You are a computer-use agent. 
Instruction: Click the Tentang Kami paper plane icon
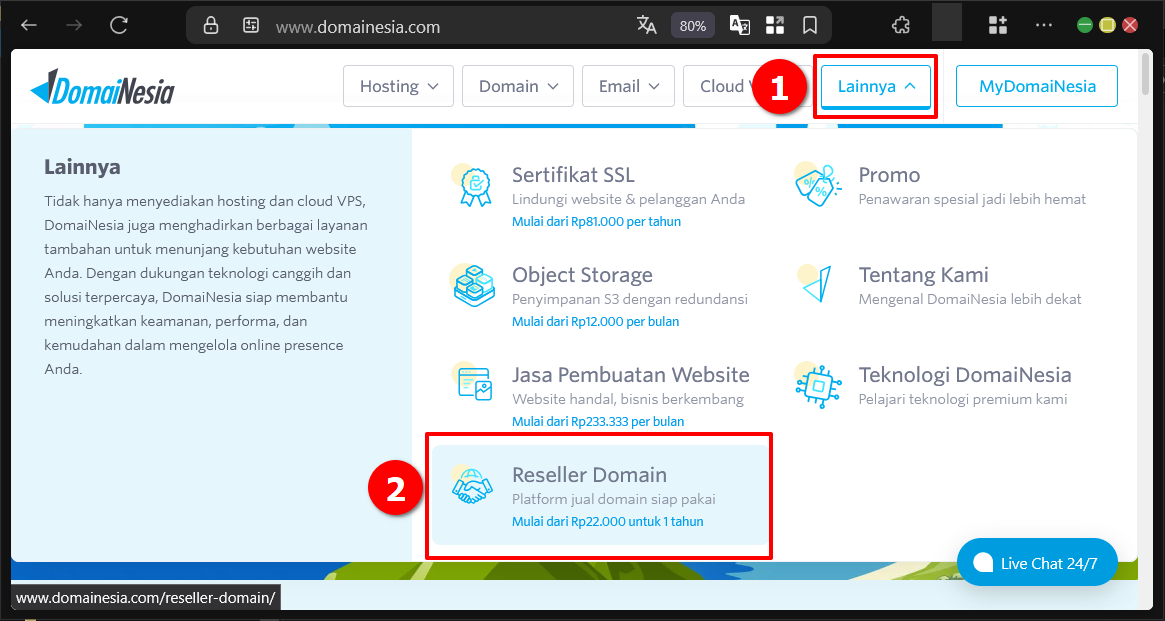click(x=818, y=285)
